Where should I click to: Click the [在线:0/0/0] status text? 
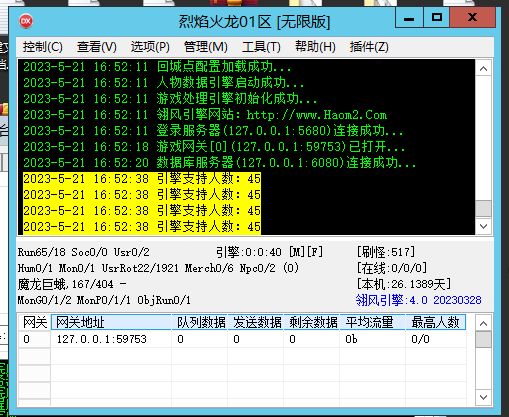pos(392,268)
